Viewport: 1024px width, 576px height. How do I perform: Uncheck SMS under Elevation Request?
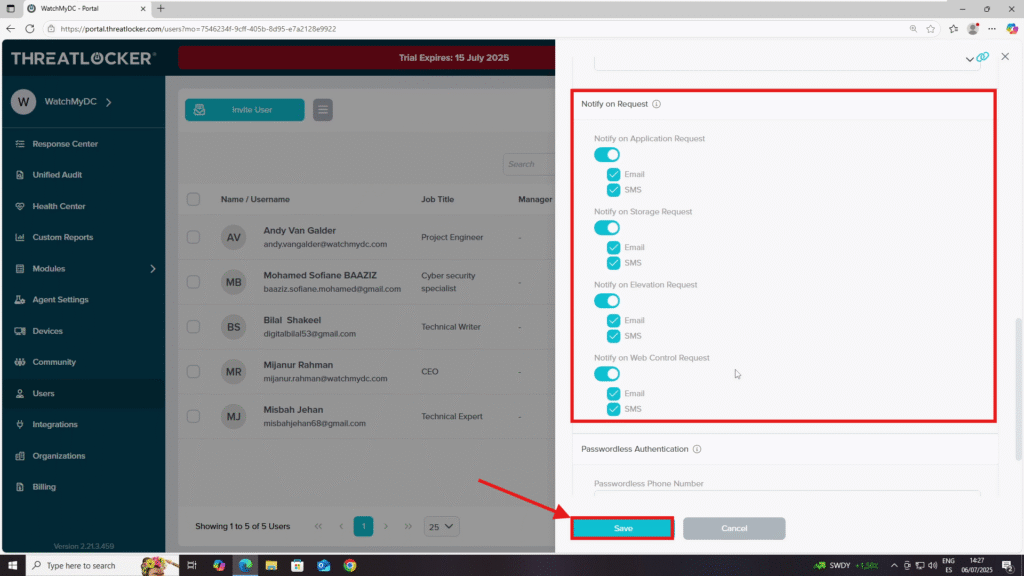[x=613, y=336]
